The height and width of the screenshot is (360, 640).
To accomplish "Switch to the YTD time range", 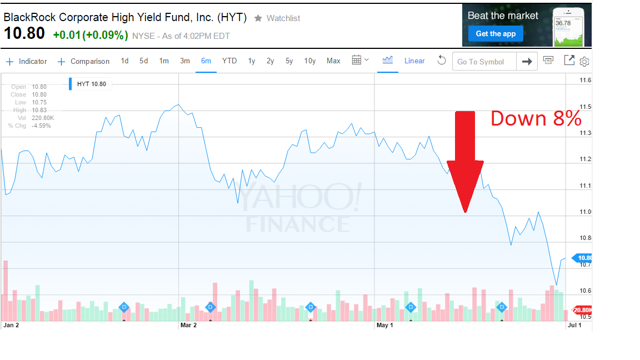I will [229, 61].
